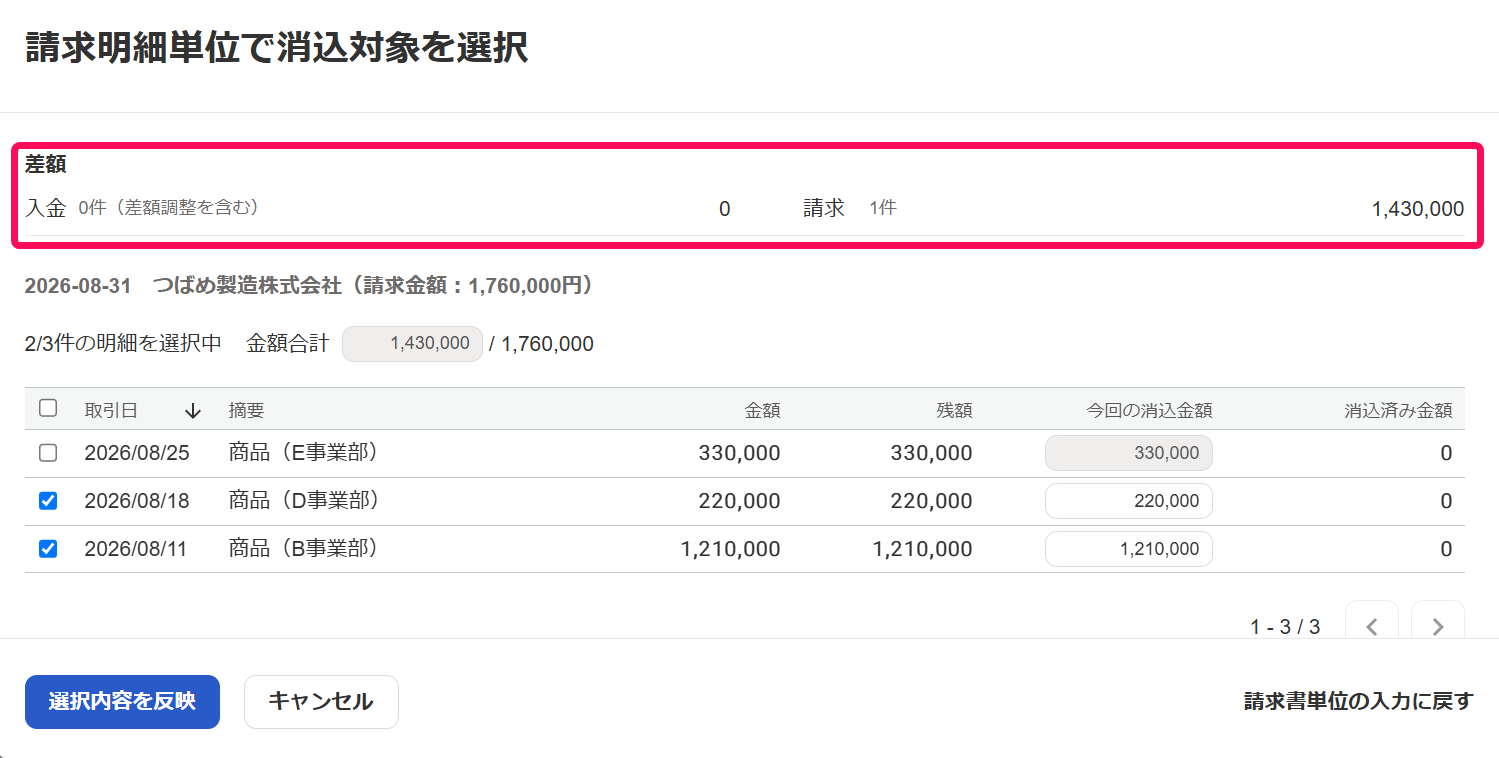Click the 消込済み金額 column header

1398,411
